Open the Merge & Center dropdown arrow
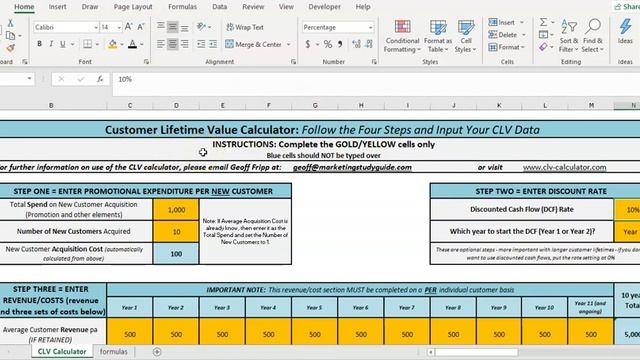Screen dimensions: 640x360 (x=289, y=44)
